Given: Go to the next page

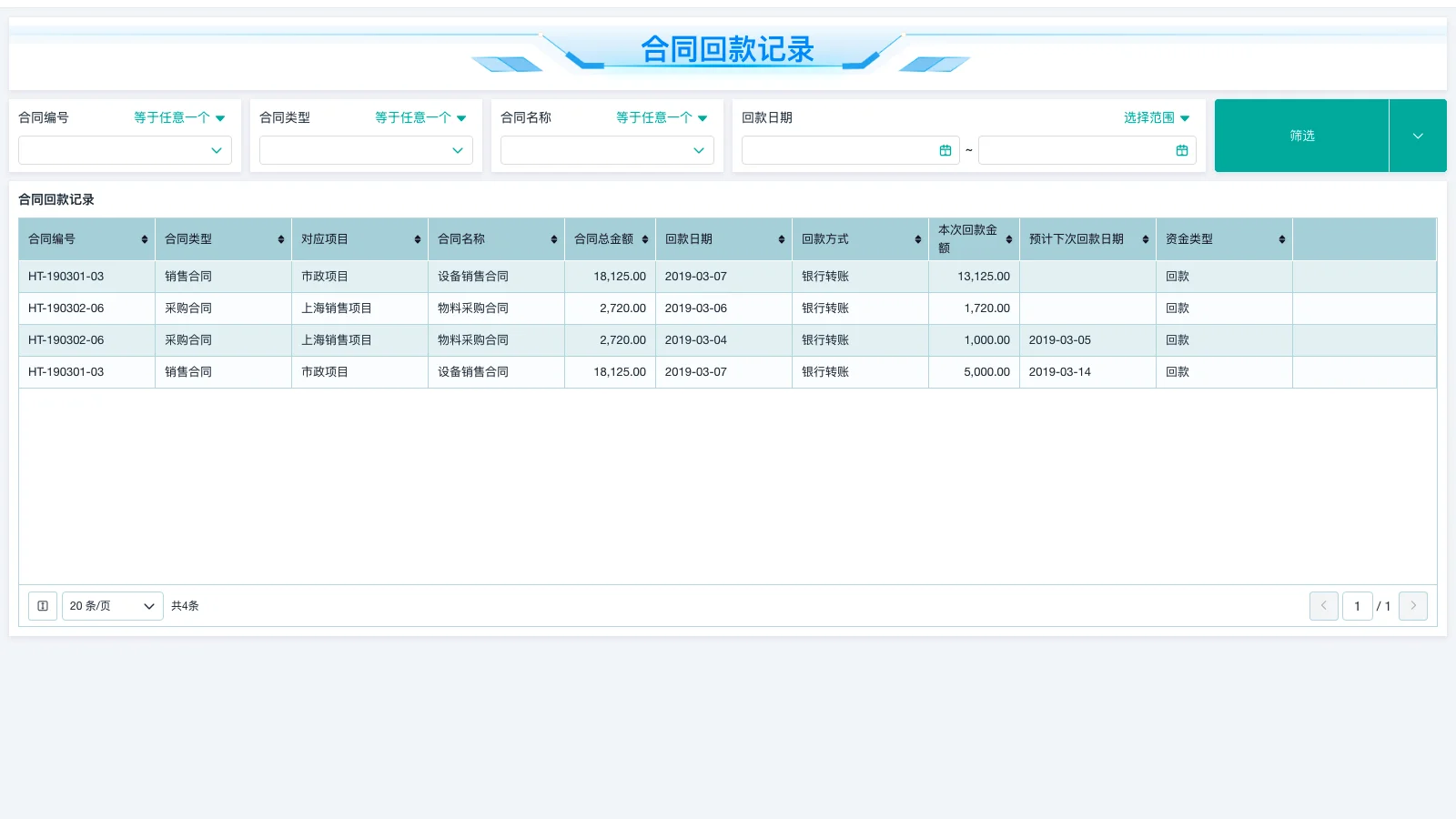Looking at the screenshot, I should point(1413,605).
